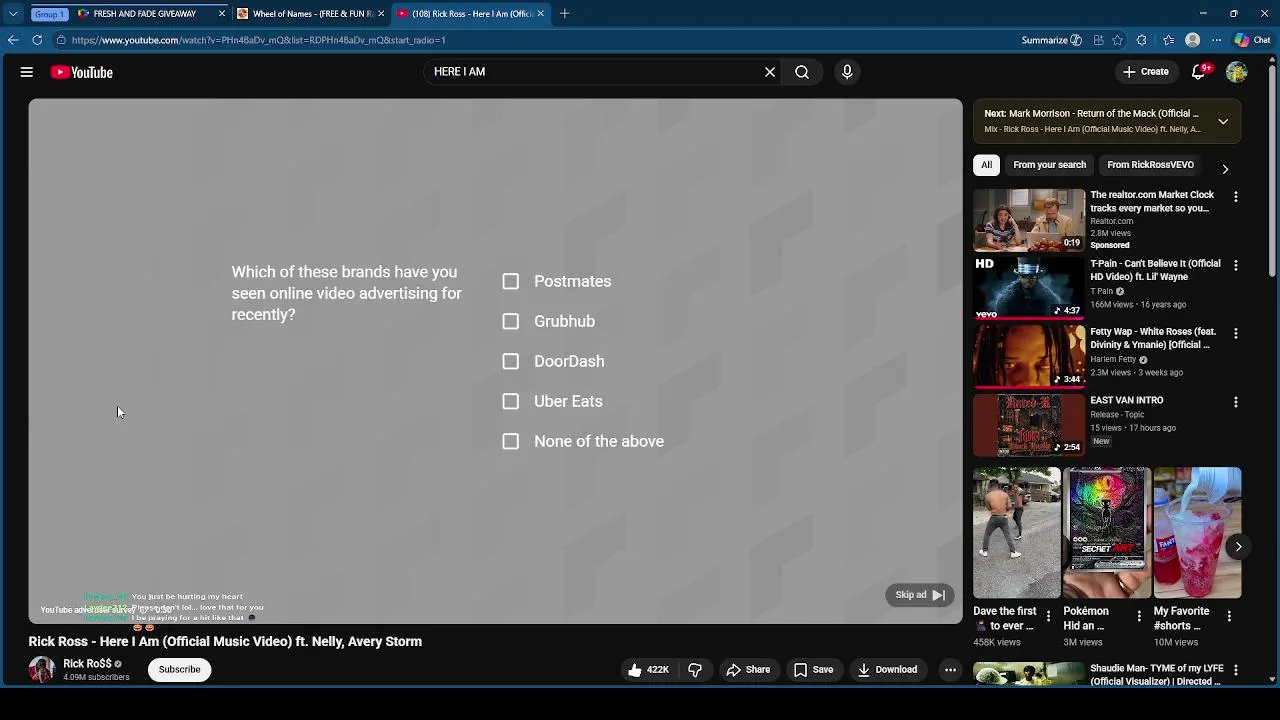Screen dimensions: 1280x720
Task: Dislike the video with thumbs down
Action: point(695,670)
